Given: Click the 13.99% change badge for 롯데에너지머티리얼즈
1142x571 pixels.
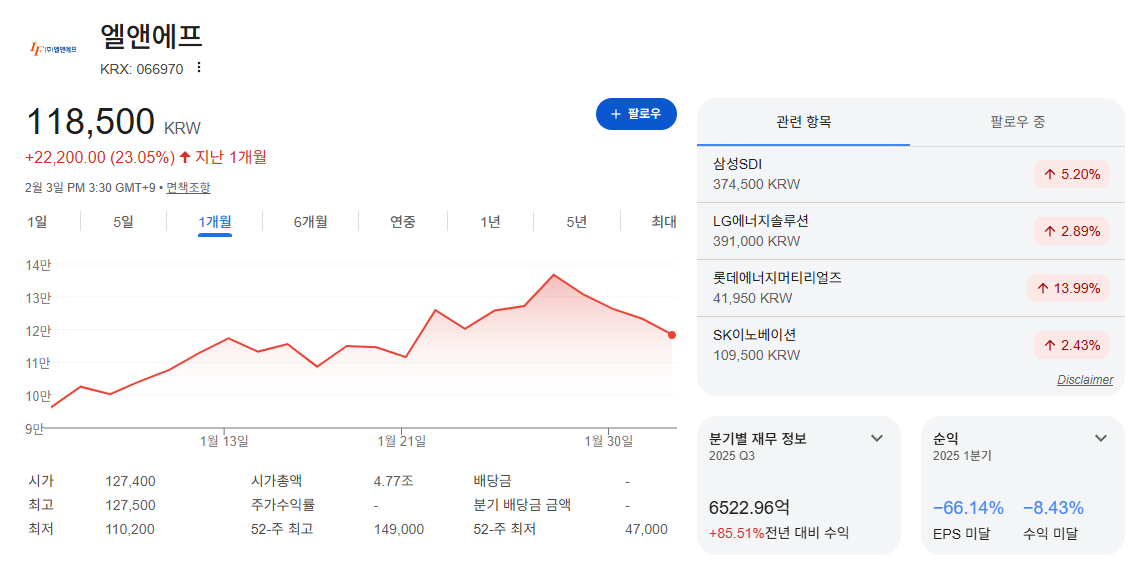Looking at the screenshot, I should coord(1068,288).
